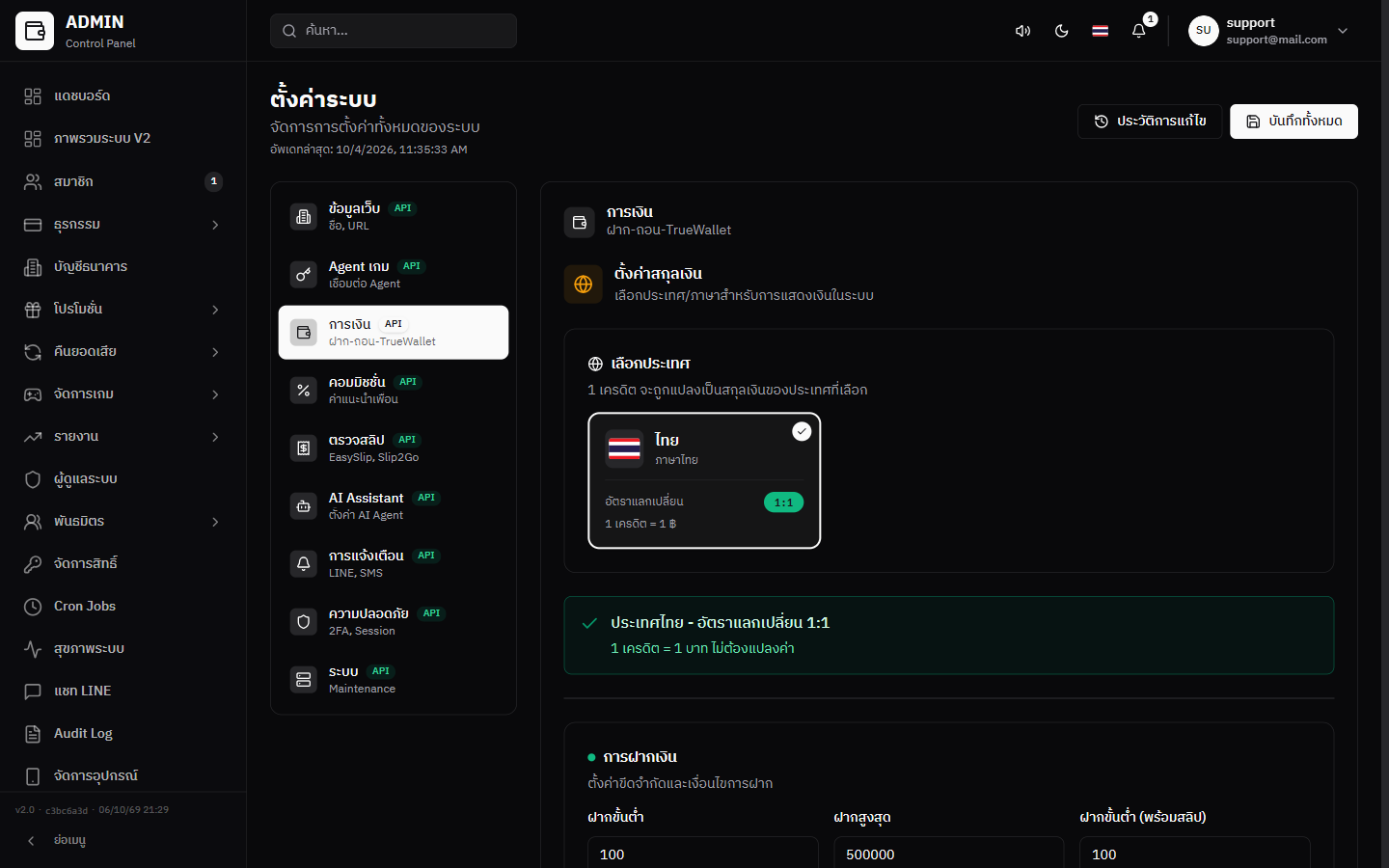Expand the รายงาน submenu chevron

(x=215, y=437)
